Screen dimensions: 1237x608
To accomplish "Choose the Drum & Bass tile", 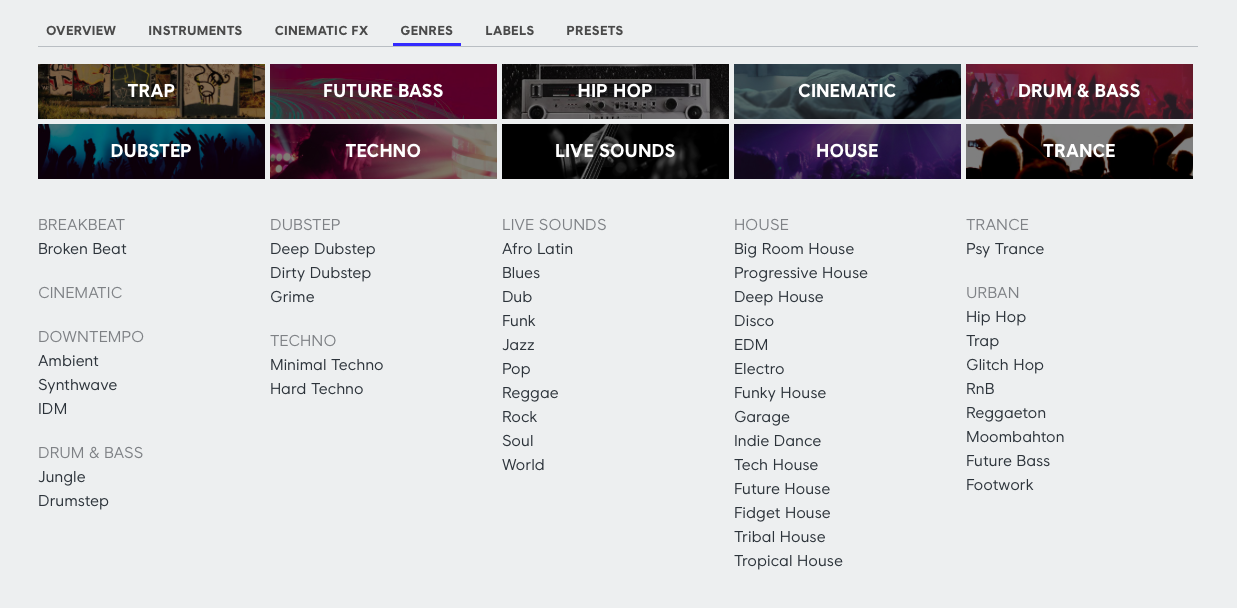I will pyautogui.click(x=1079, y=91).
